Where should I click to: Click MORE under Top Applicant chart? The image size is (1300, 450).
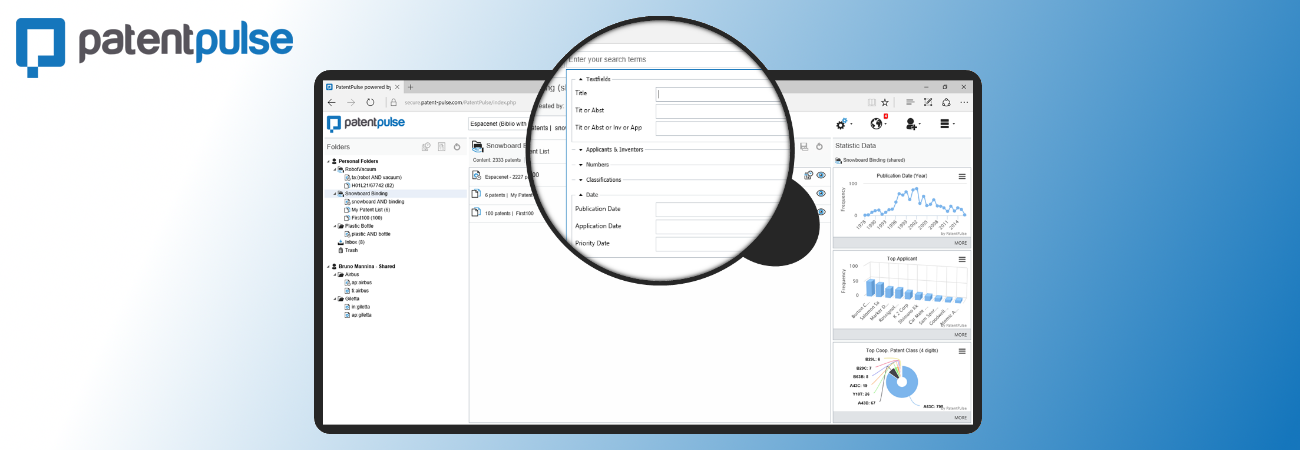click(x=960, y=335)
